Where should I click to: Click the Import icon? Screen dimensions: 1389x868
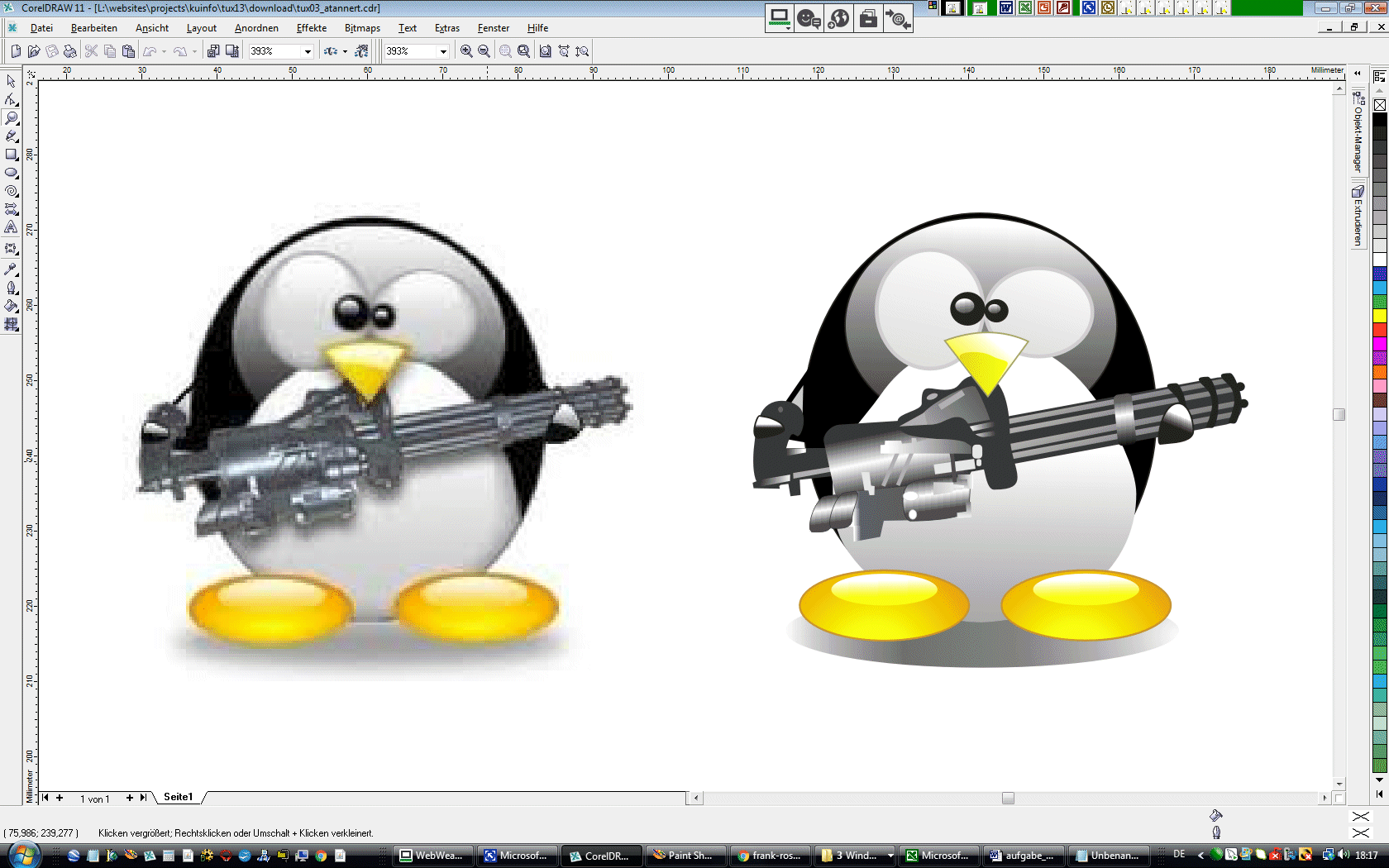(213, 51)
